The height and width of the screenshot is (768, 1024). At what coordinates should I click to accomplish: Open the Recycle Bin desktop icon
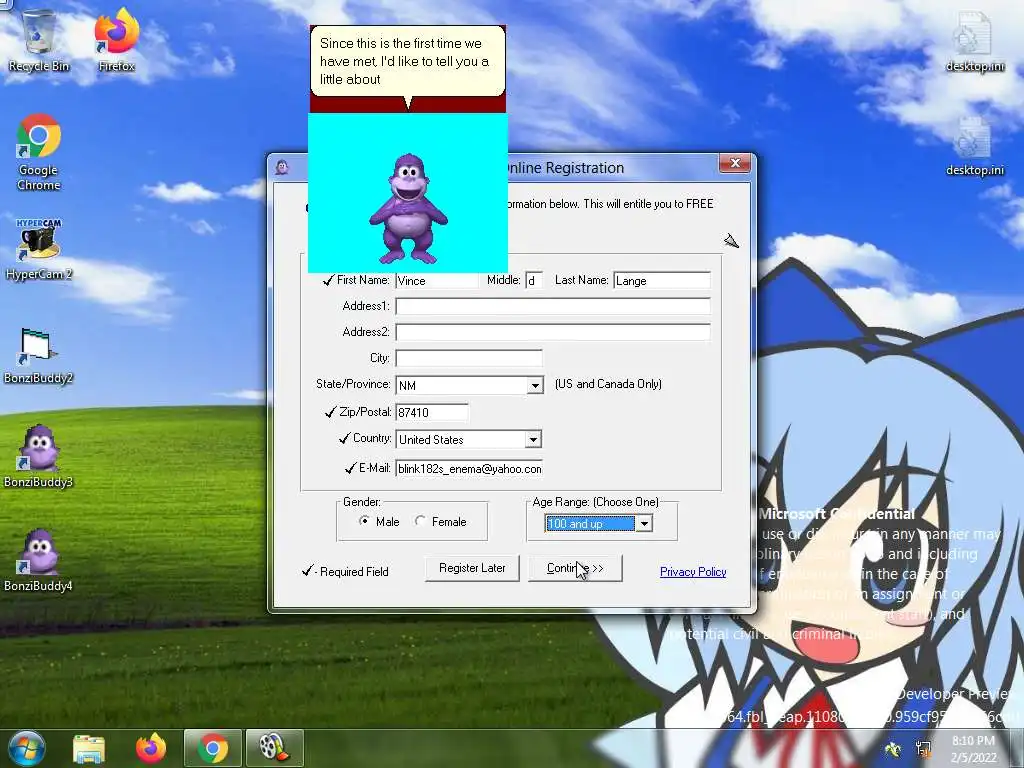pos(39,40)
